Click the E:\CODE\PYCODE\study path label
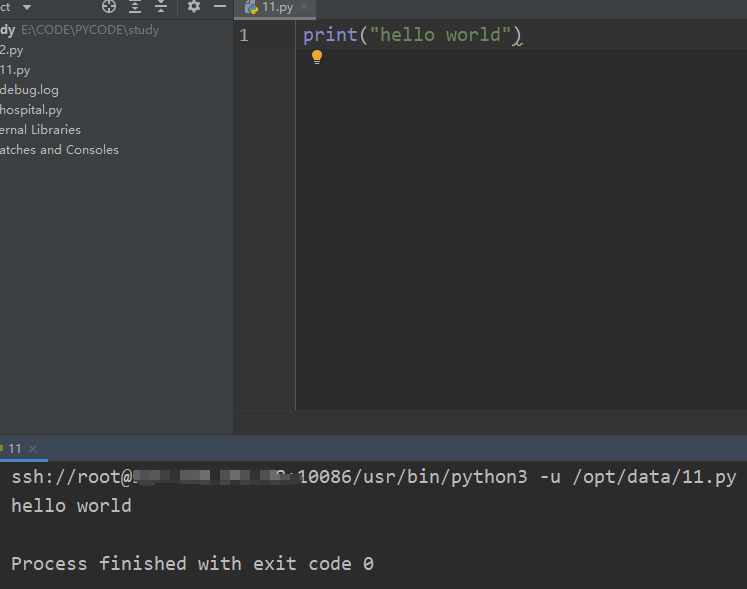This screenshot has height=589, width=747. tap(90, 30)
